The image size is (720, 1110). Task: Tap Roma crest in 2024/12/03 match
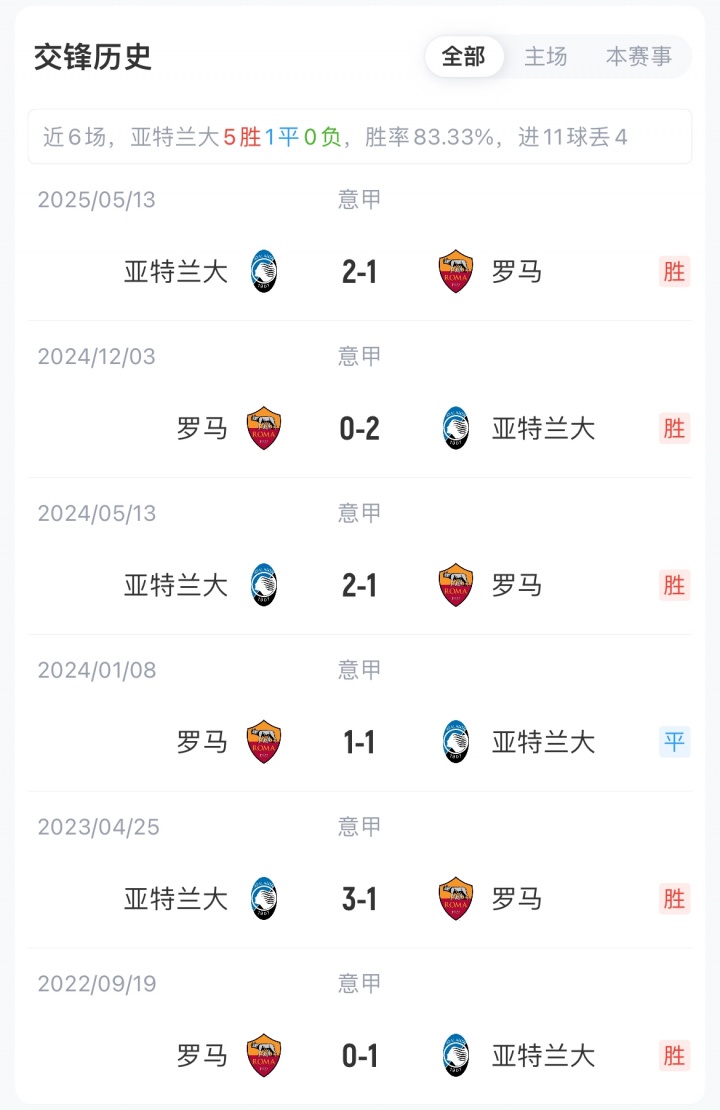[264, 428]
